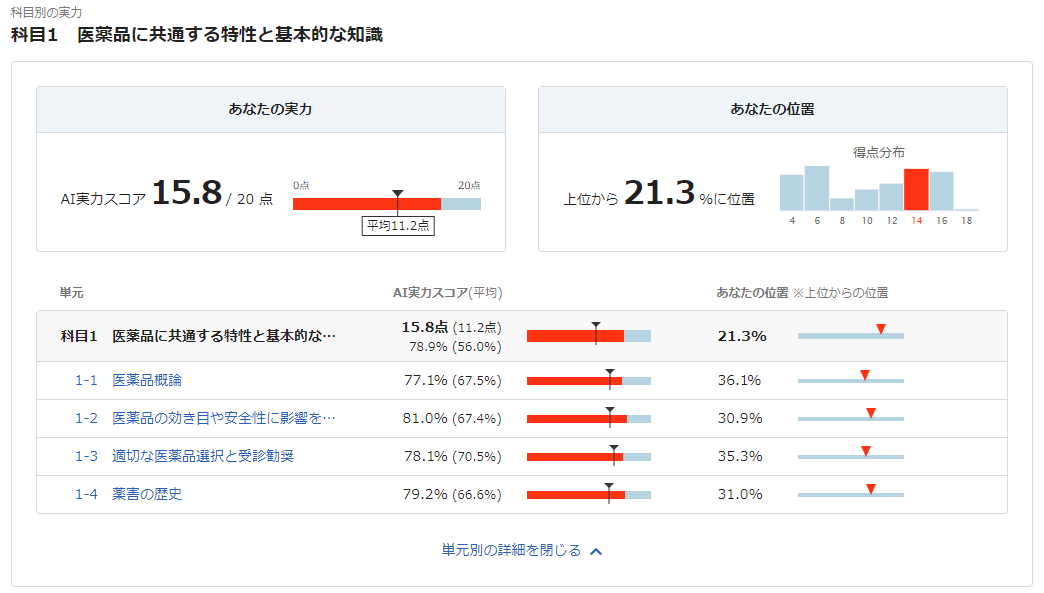Click the score bar for unit 1-4
Screen dimensions: 1044x593
click(x=588, y=495)
